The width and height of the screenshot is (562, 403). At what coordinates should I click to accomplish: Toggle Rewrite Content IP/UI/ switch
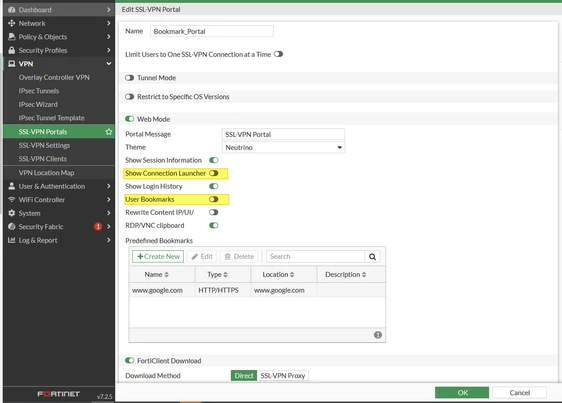[x=214, y=212]
